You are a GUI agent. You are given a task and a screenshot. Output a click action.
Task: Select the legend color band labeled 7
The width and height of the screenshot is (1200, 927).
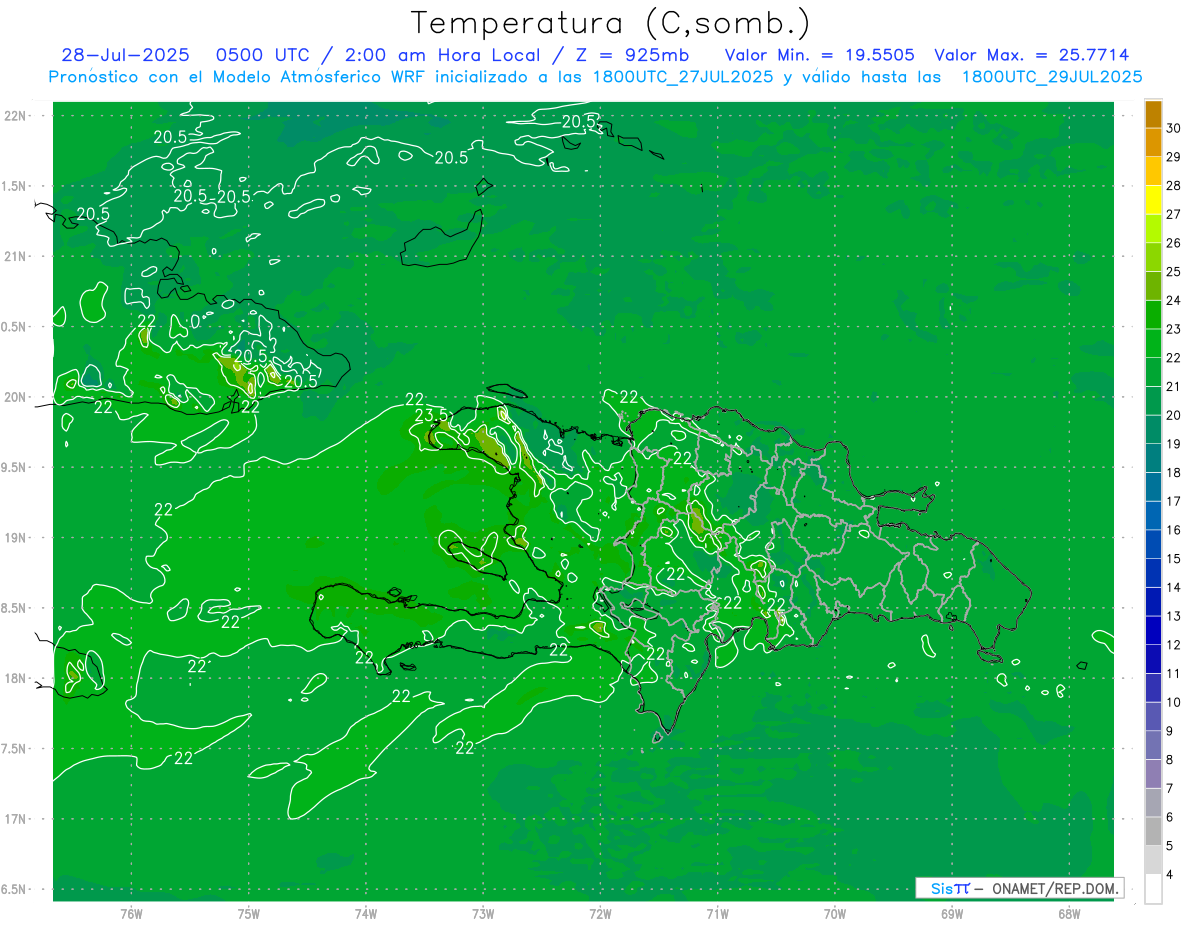click(x=1153, y=774)
